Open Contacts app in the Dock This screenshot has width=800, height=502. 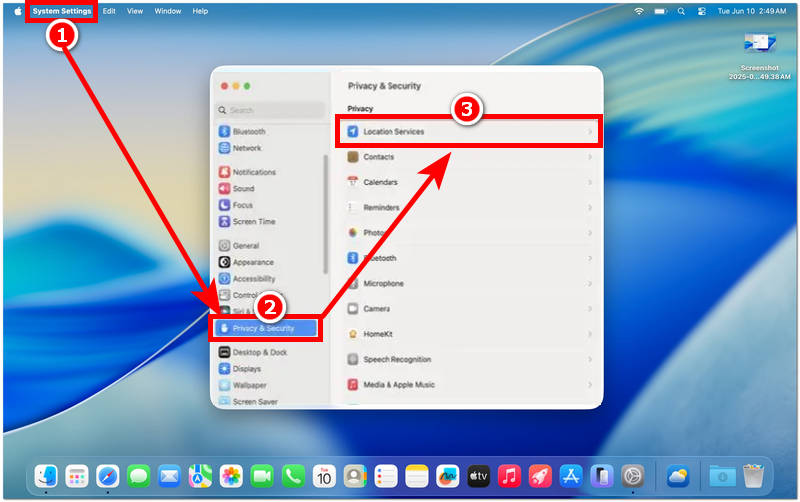pos(355,476)
